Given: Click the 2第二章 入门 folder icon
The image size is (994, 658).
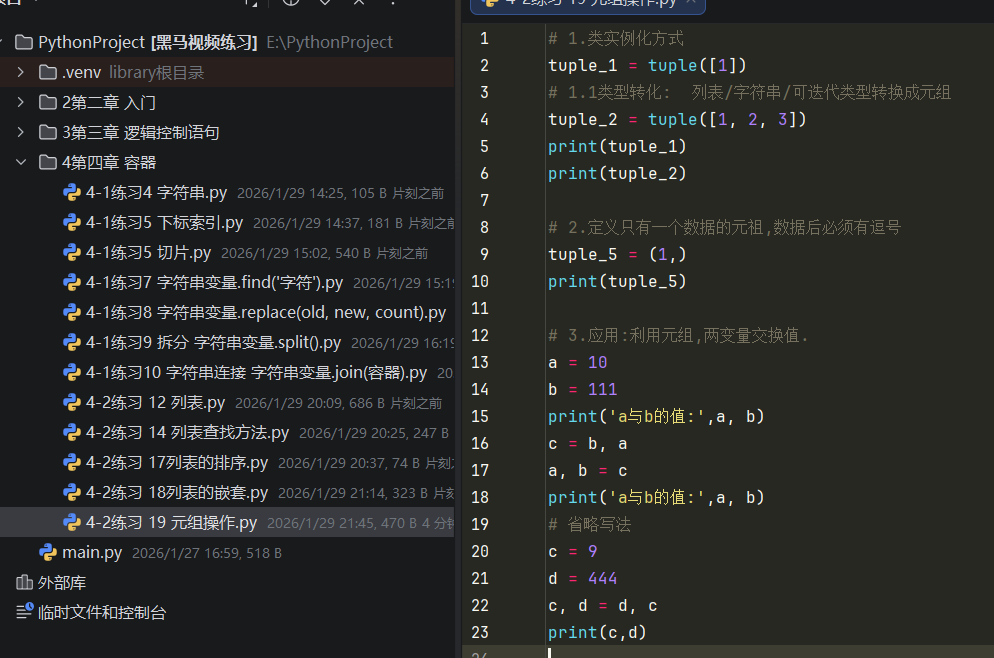Looking at the screenshot, I should pos(48,102).
